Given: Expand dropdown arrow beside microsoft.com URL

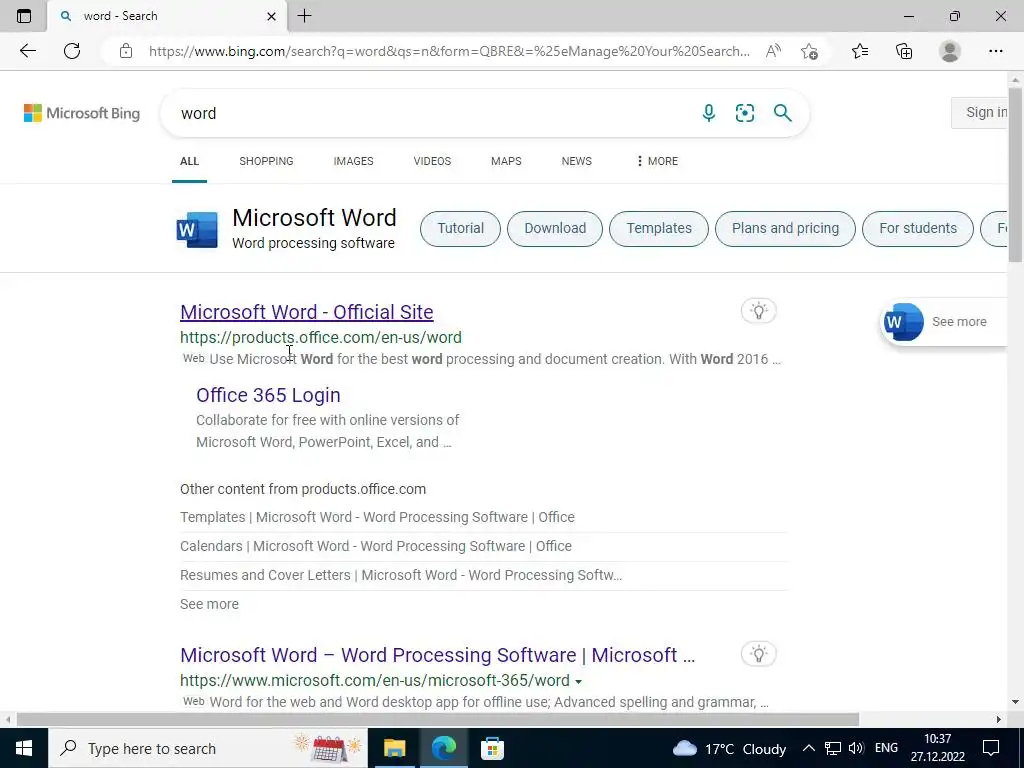Looking at the screenshot, I should [578, 681].
